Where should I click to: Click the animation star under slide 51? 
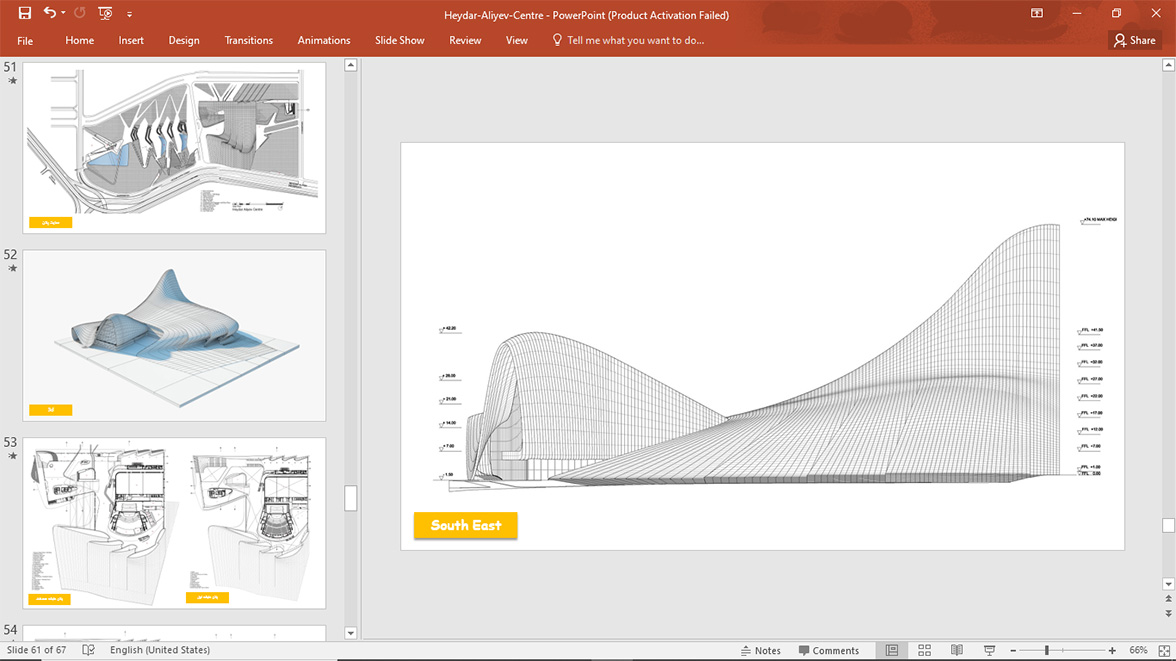click(x=12, y=81)
